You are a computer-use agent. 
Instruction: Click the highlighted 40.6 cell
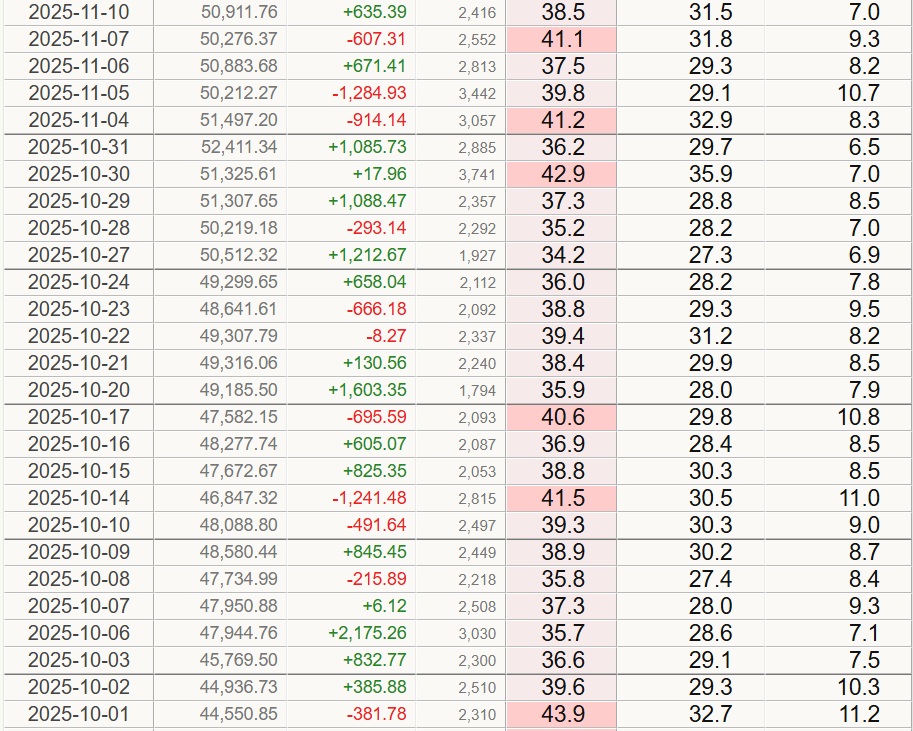[561, 417]
